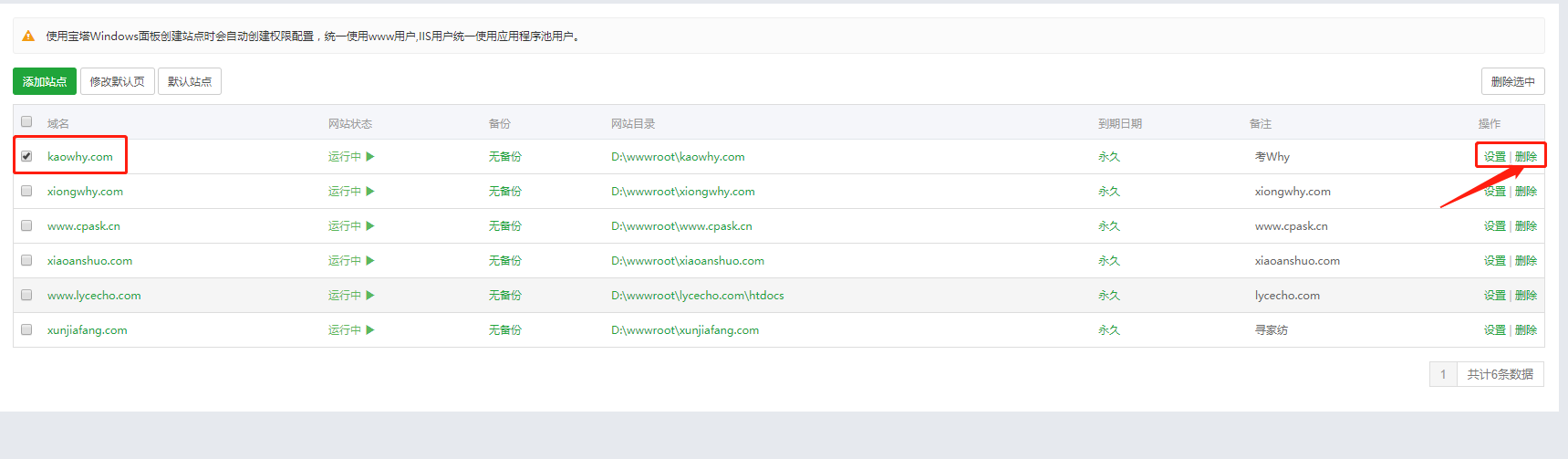This screenshot has width=1568, height=459.
Task: Check the xiaoanshuo.com row checkbox
Action: pyautogui.click(x=26, y=260)
